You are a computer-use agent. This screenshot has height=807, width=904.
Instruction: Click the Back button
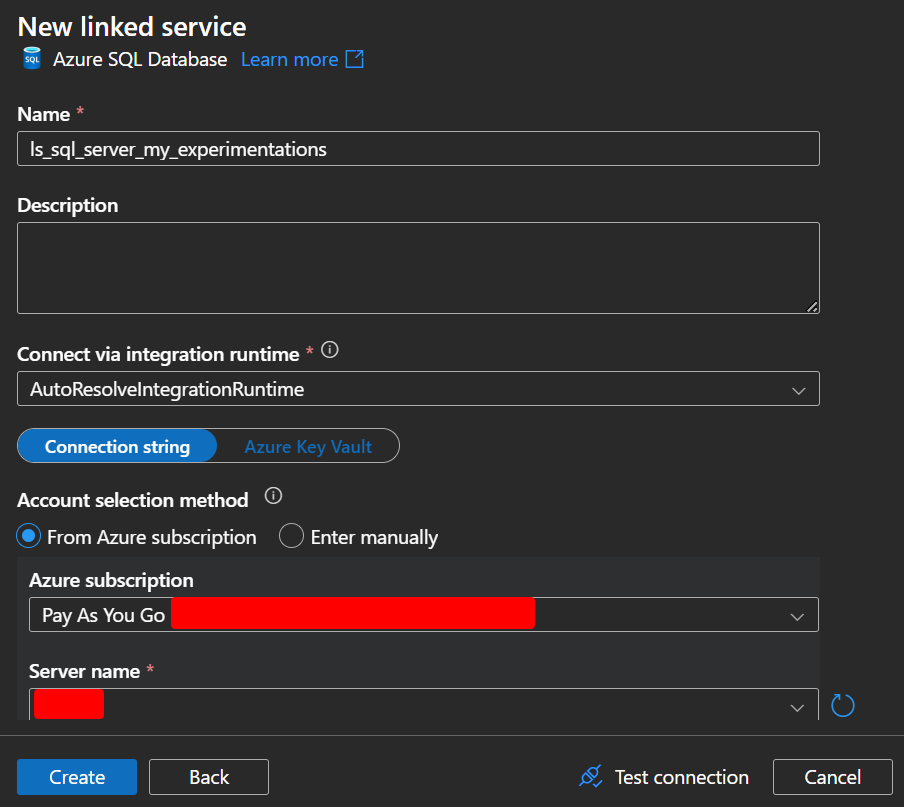[209, 777]
